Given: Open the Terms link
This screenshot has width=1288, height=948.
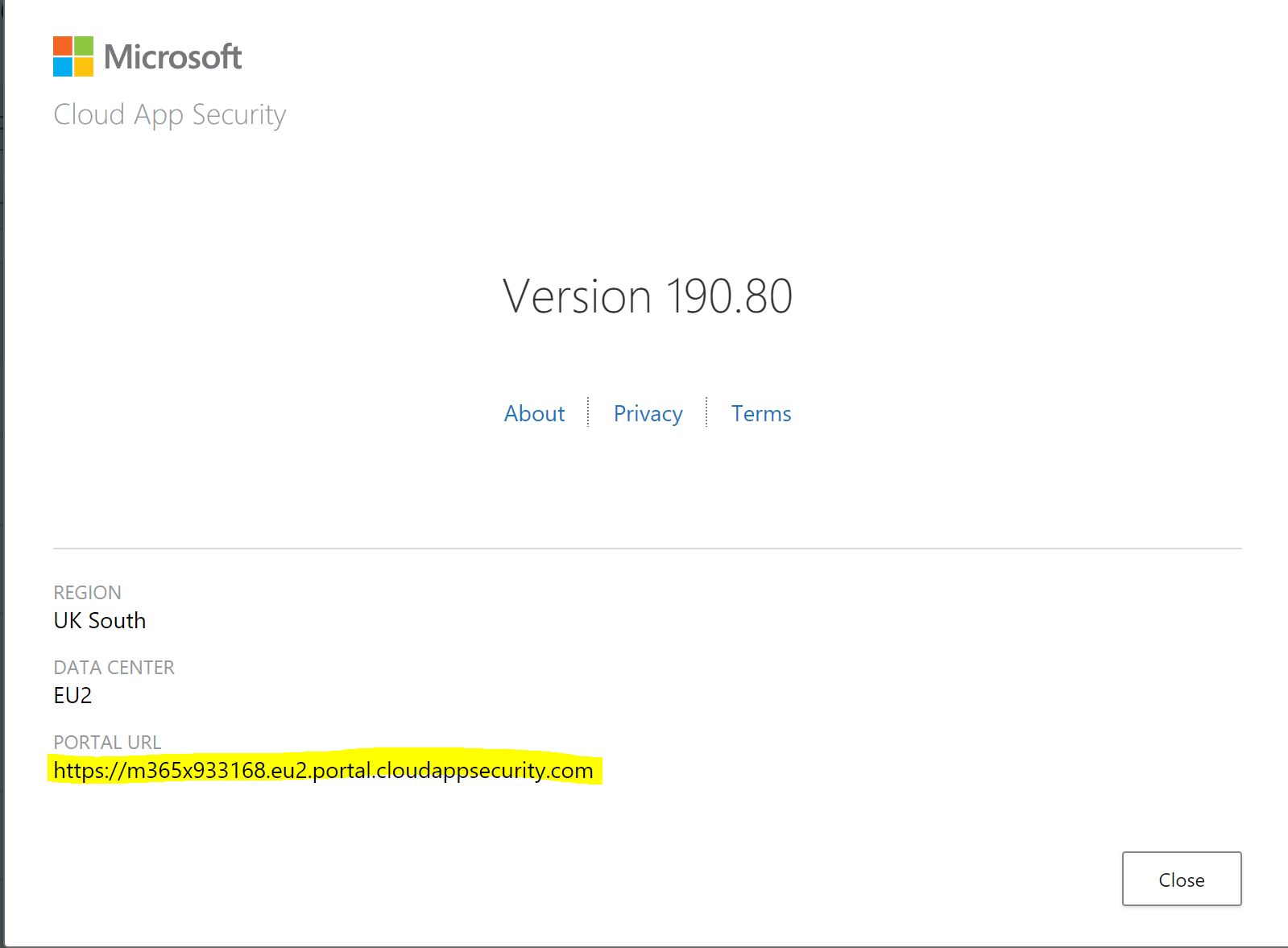Looking at the screenshot, I should [x=761, y=413].
